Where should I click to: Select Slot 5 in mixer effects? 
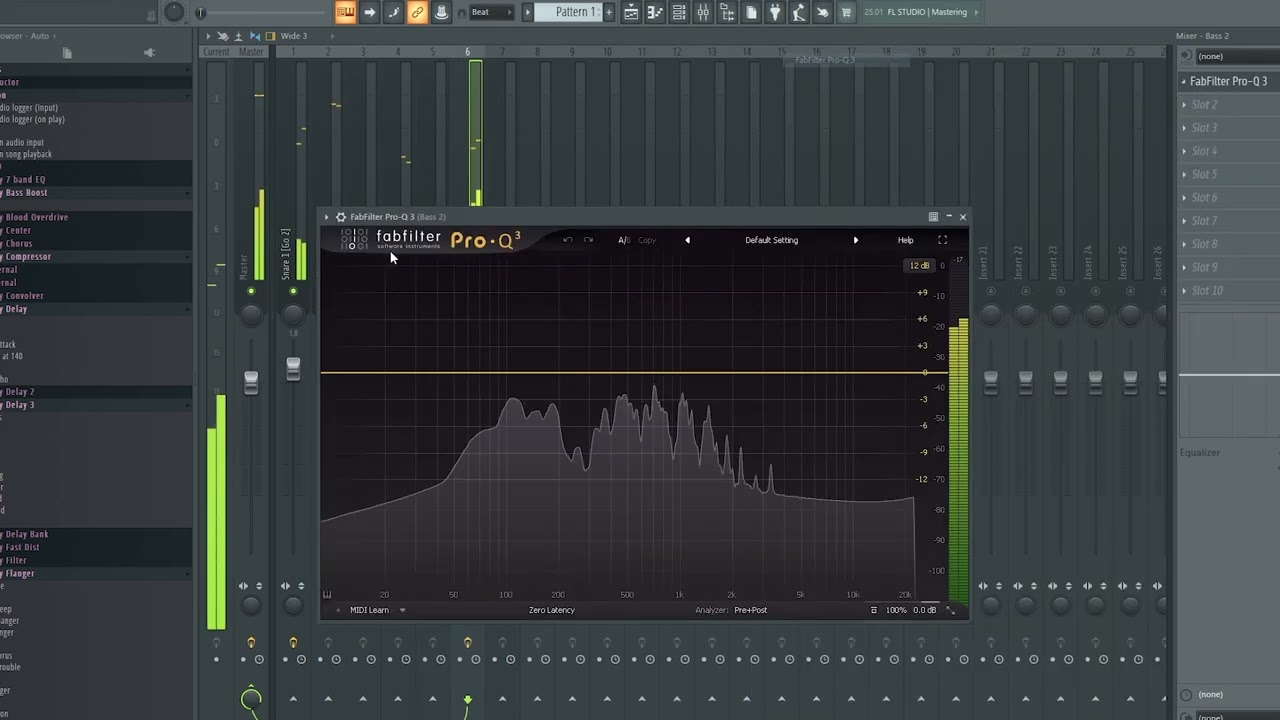coord(1229,174)
